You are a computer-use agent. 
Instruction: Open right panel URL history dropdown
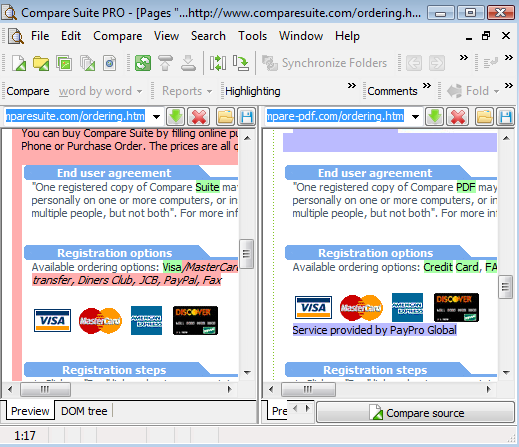[x=415, y=117]
